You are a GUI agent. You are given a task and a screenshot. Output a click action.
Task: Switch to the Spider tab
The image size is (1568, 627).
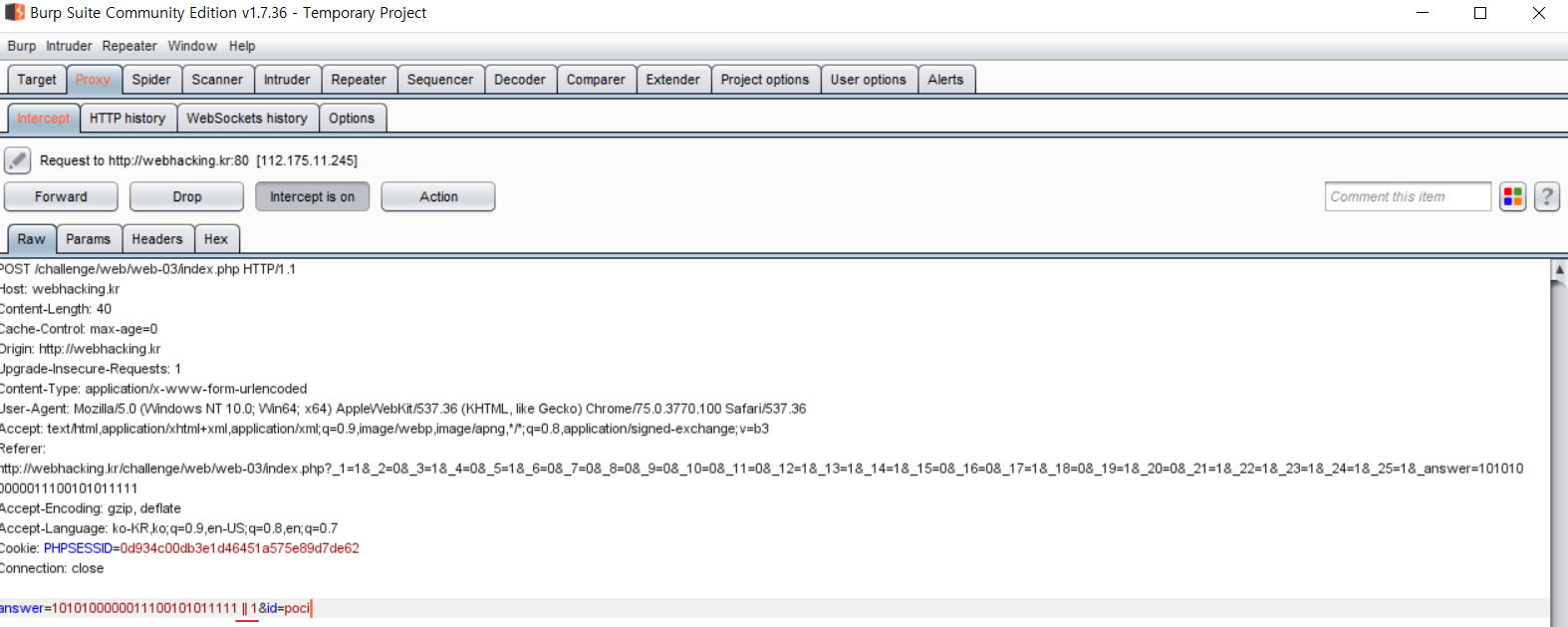(x=151, y=79)
